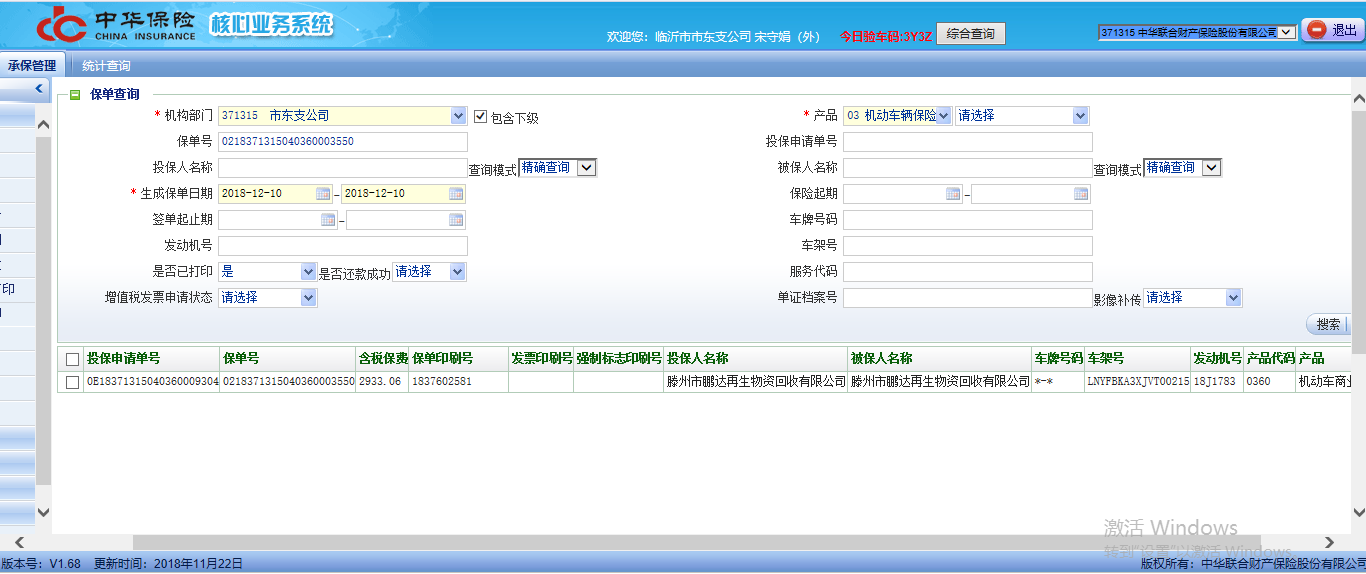This screenshot has width=1366, height=574.
Task: Open calendar for insurance start date to
Action: click(x=1081, y=194)
